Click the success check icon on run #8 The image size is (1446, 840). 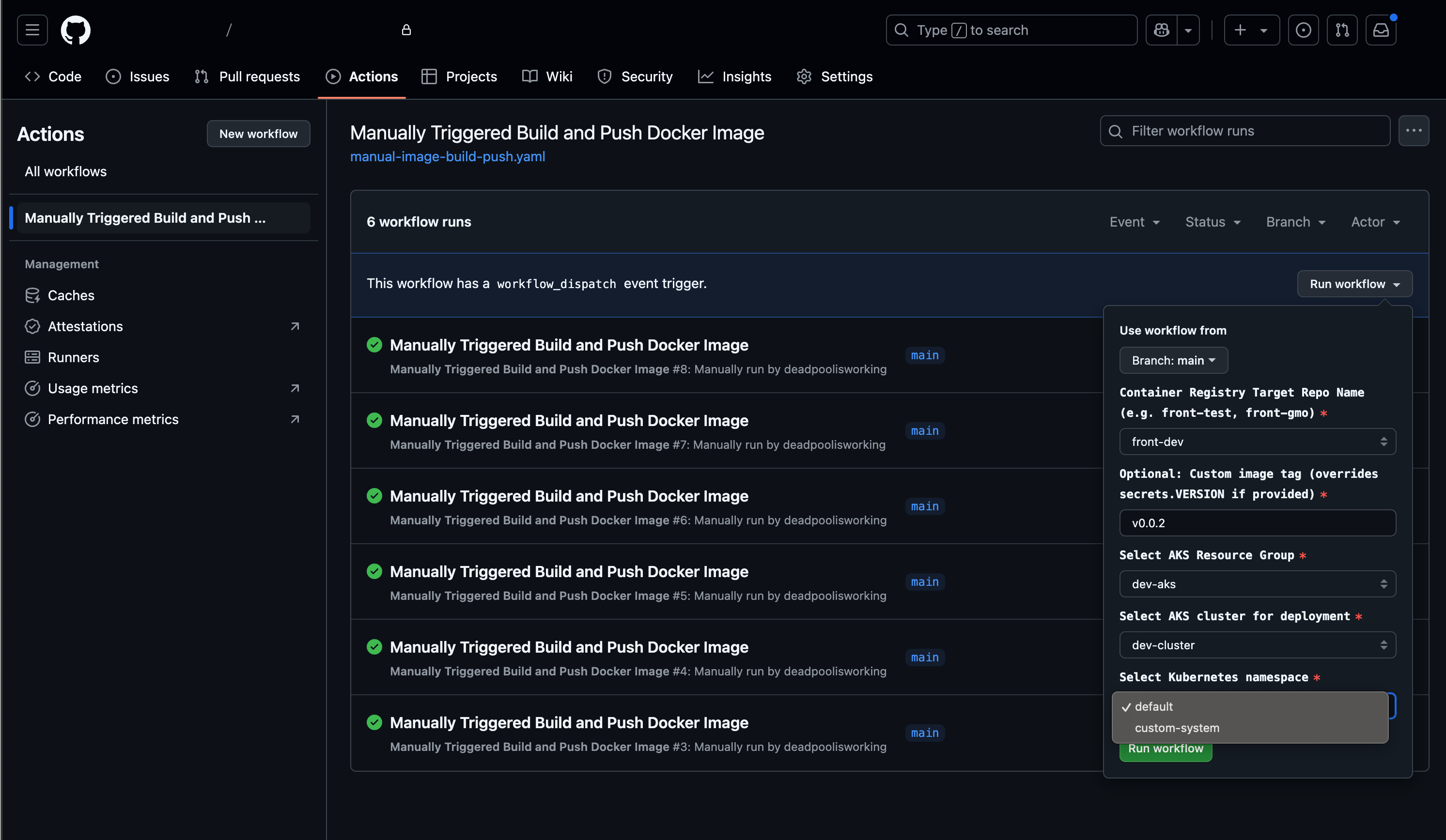click(374, 345)
